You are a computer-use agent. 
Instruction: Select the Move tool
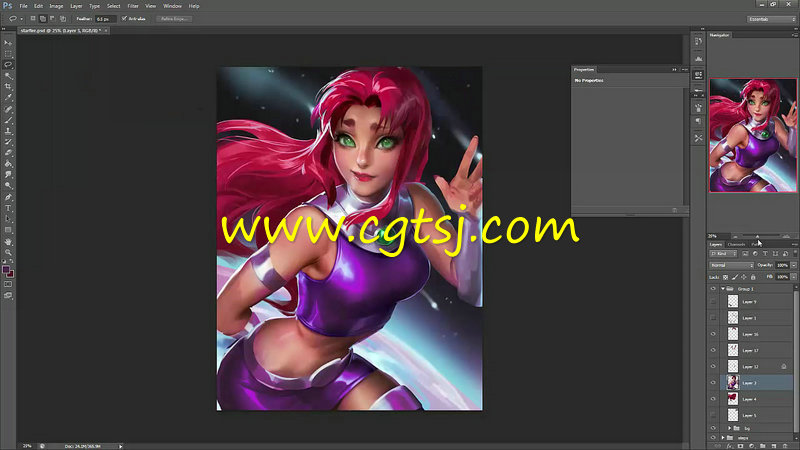8,43
